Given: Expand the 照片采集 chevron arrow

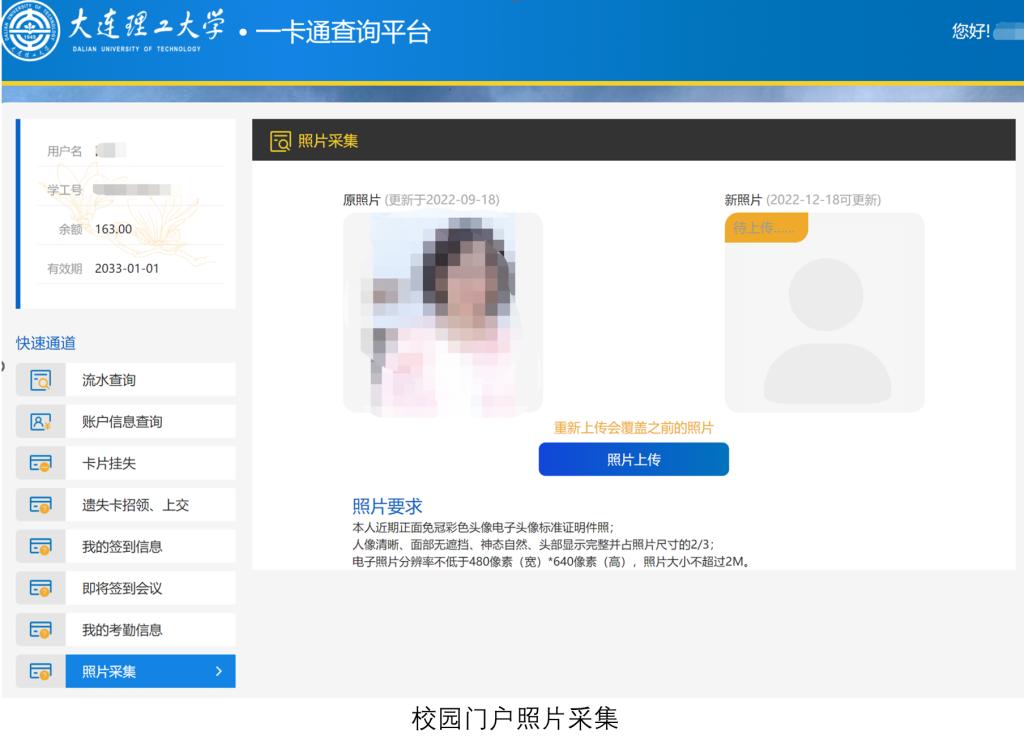Looking at the screenshot, I should (x=218, y=672).
